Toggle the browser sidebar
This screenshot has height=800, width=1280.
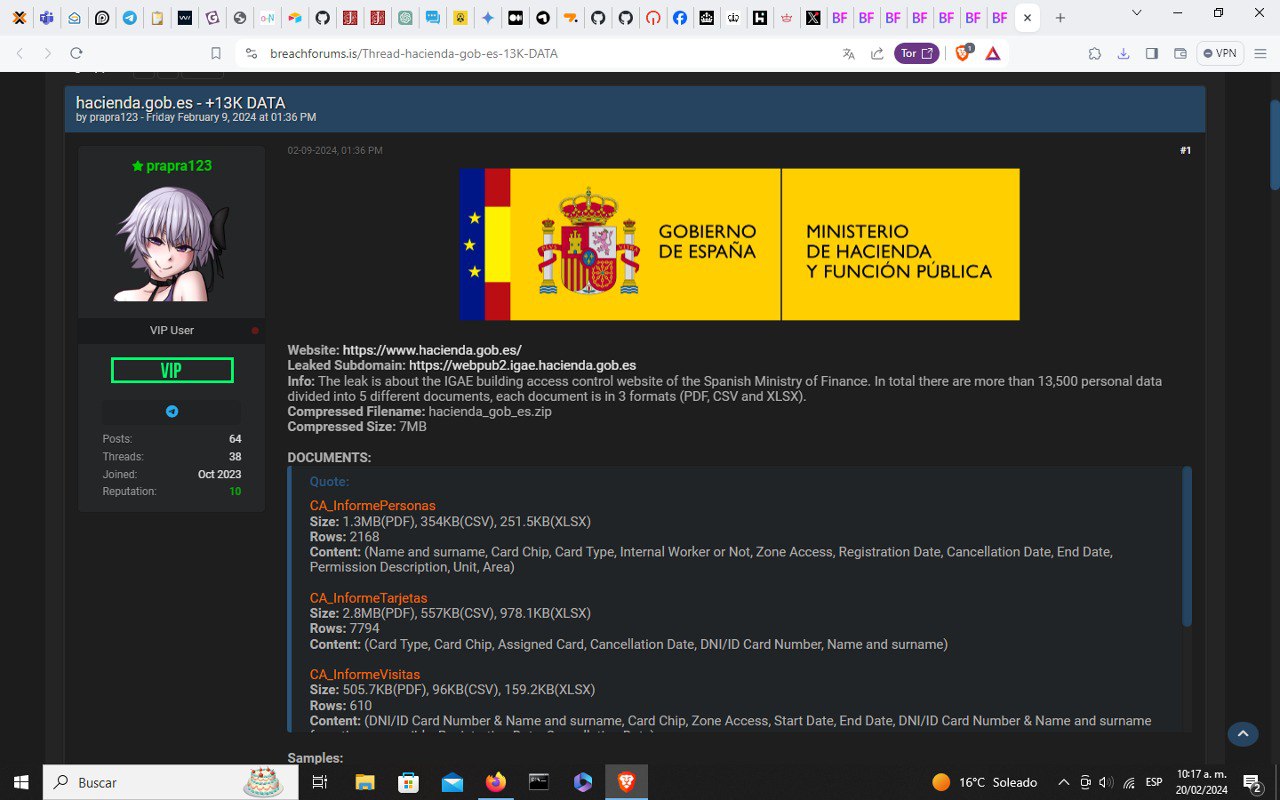tap(1151, 53)
